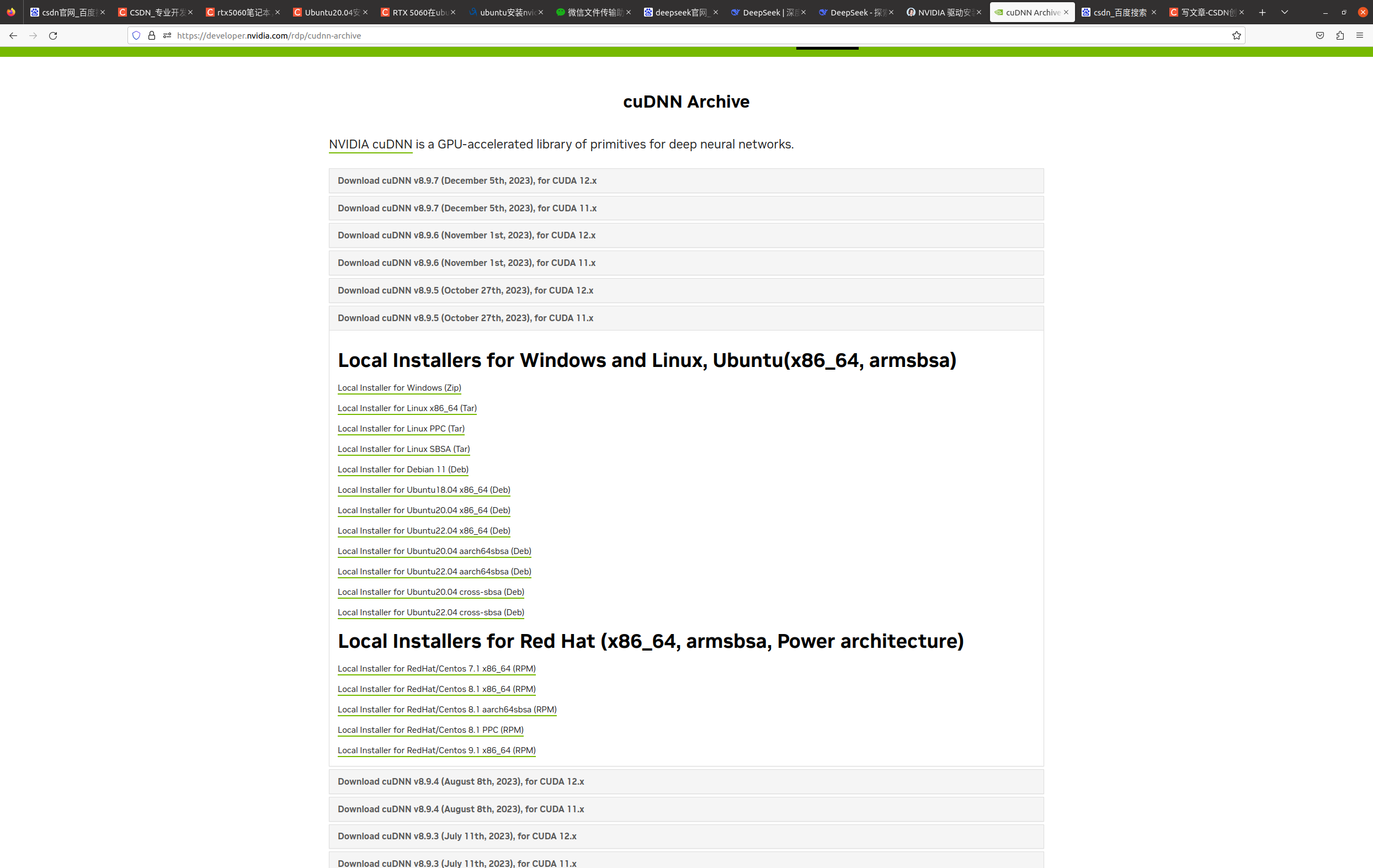1373x868 pixels.
Task: Close the 'csdn_百度搜索' tab
Action: pos(1154,12)
